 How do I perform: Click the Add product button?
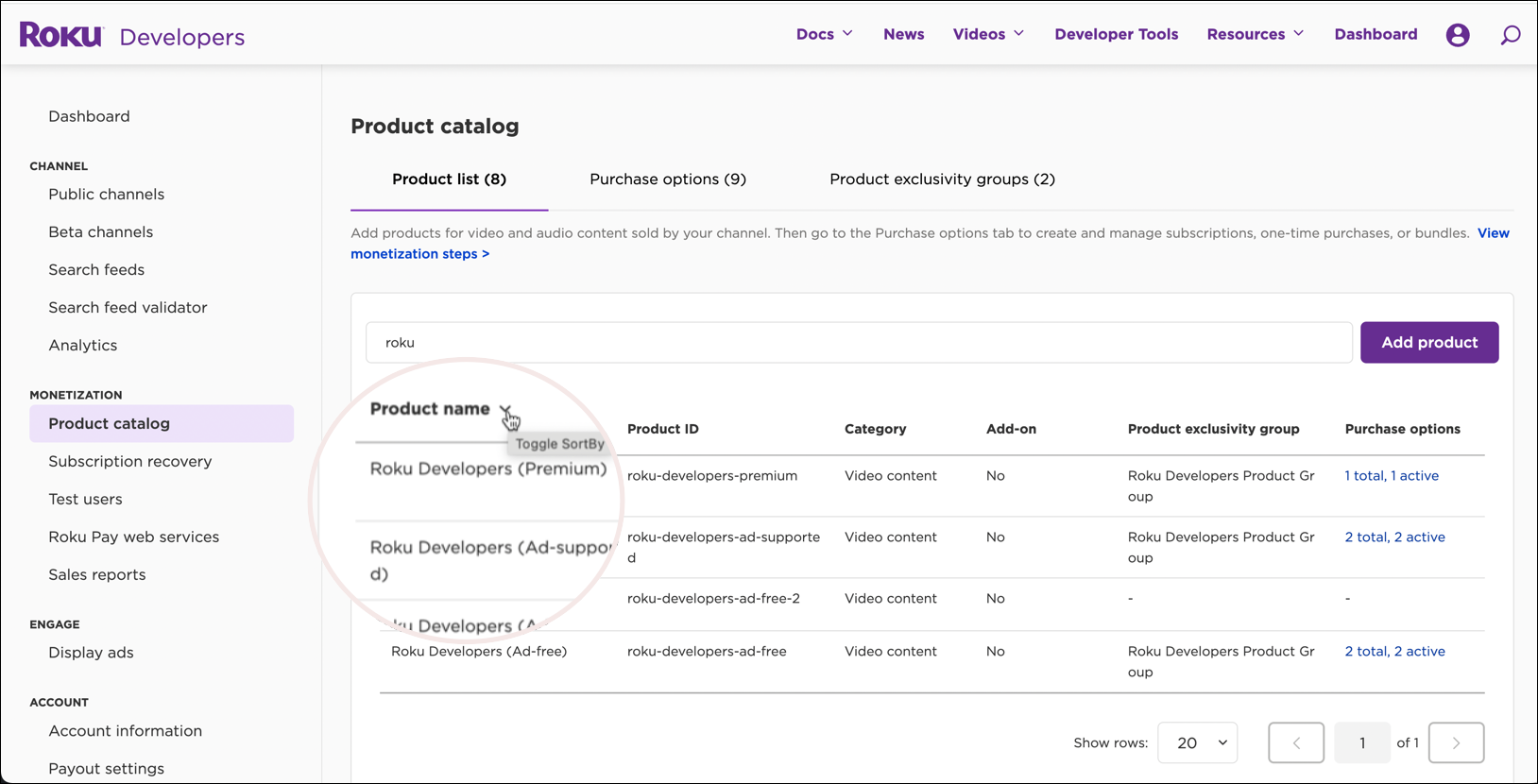(1428, 342)
